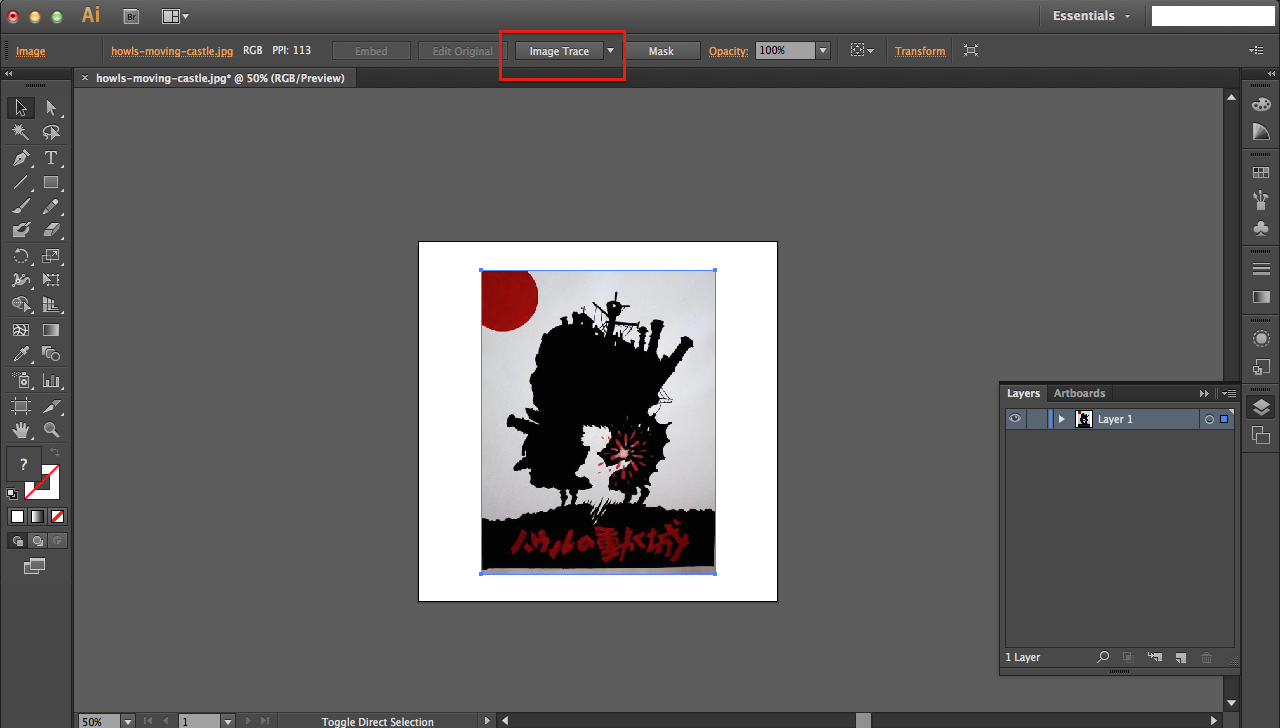Choose the Lasso tool

tap(51, 133)
